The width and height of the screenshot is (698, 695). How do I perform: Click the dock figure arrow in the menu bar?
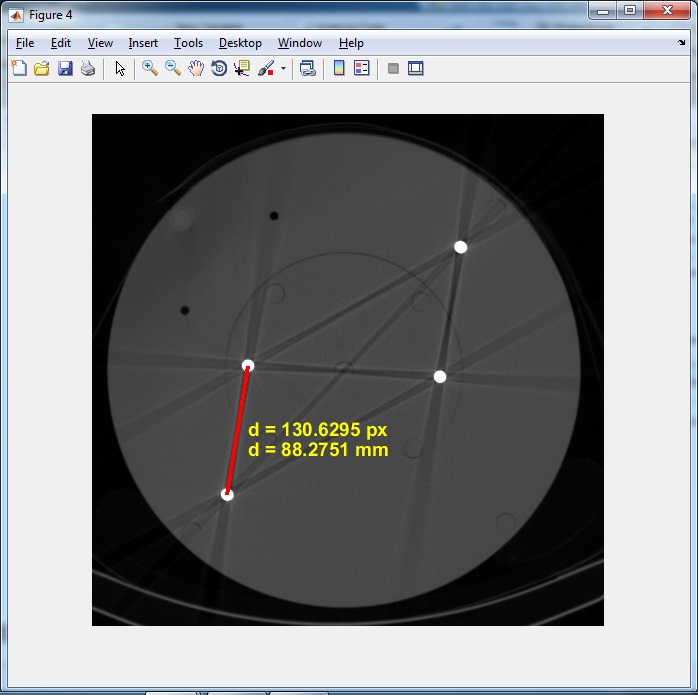681,43
